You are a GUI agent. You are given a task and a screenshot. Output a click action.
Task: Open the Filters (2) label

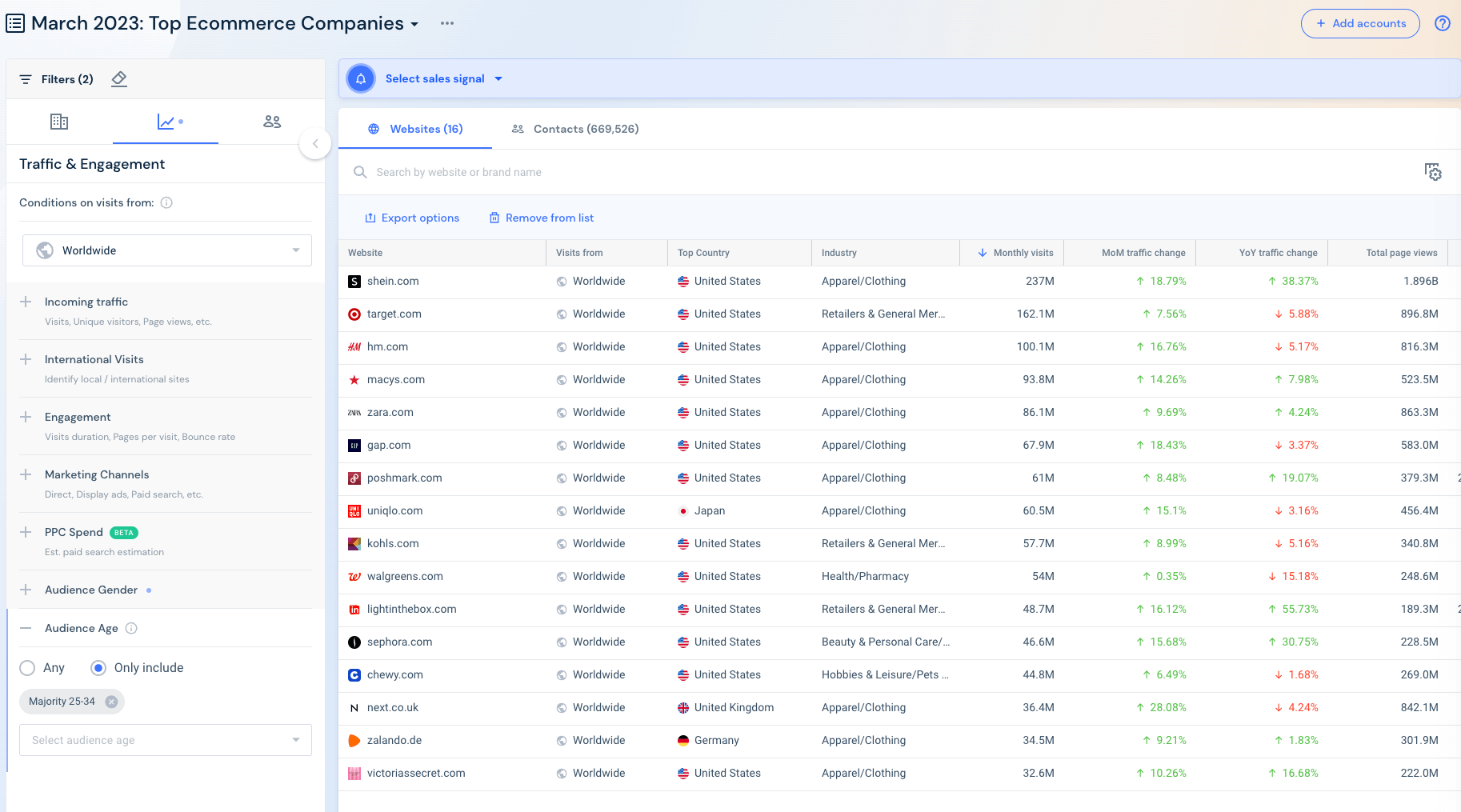click(x=67, y=79)
